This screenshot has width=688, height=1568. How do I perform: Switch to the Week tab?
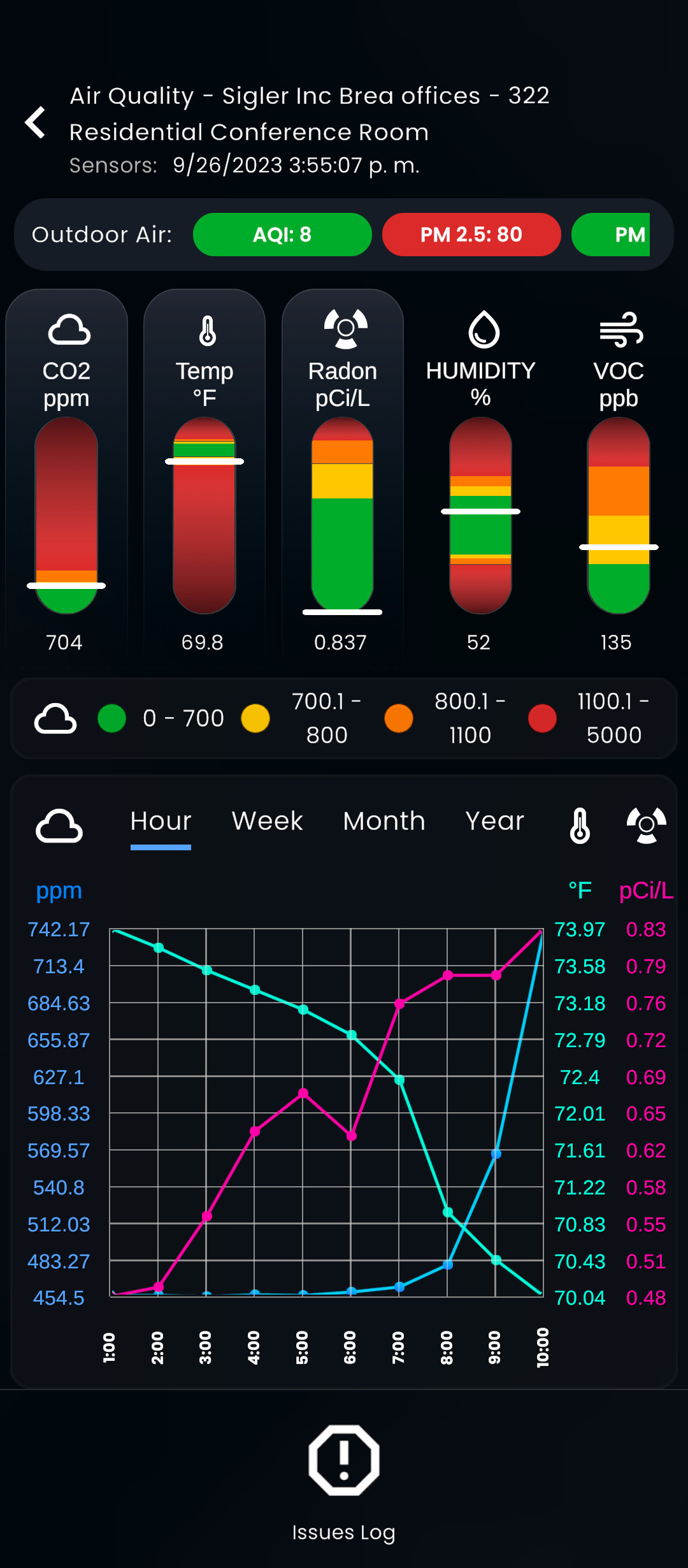[267, 821]
